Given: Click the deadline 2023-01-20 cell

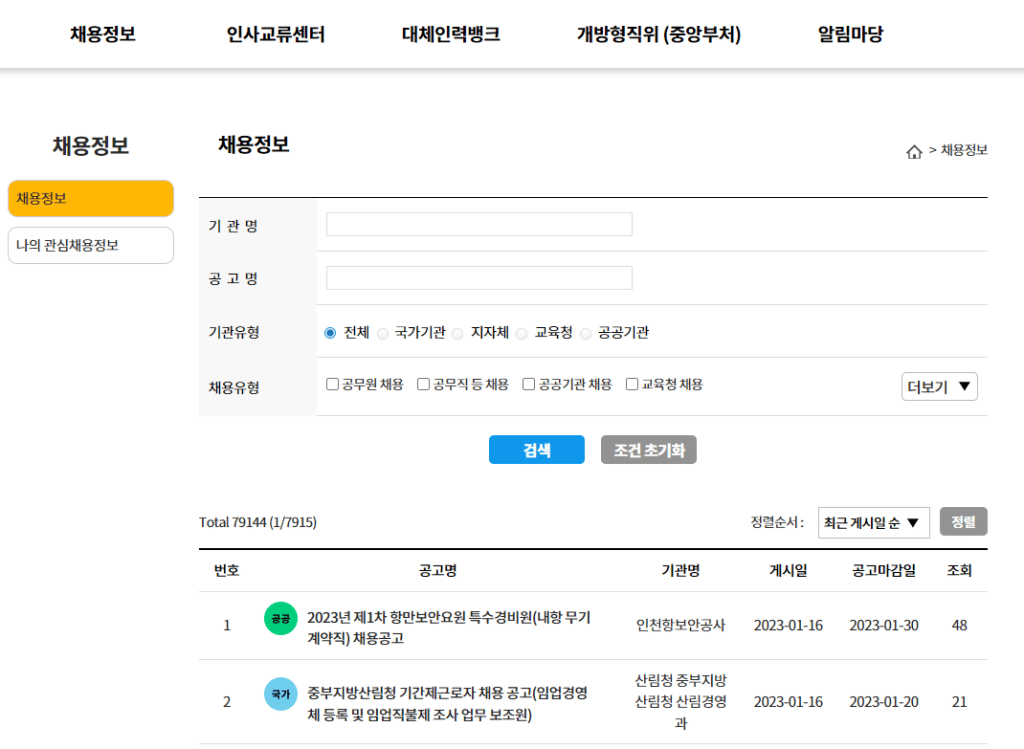Looking at the screenshot, I should click(x=884, y=702).
